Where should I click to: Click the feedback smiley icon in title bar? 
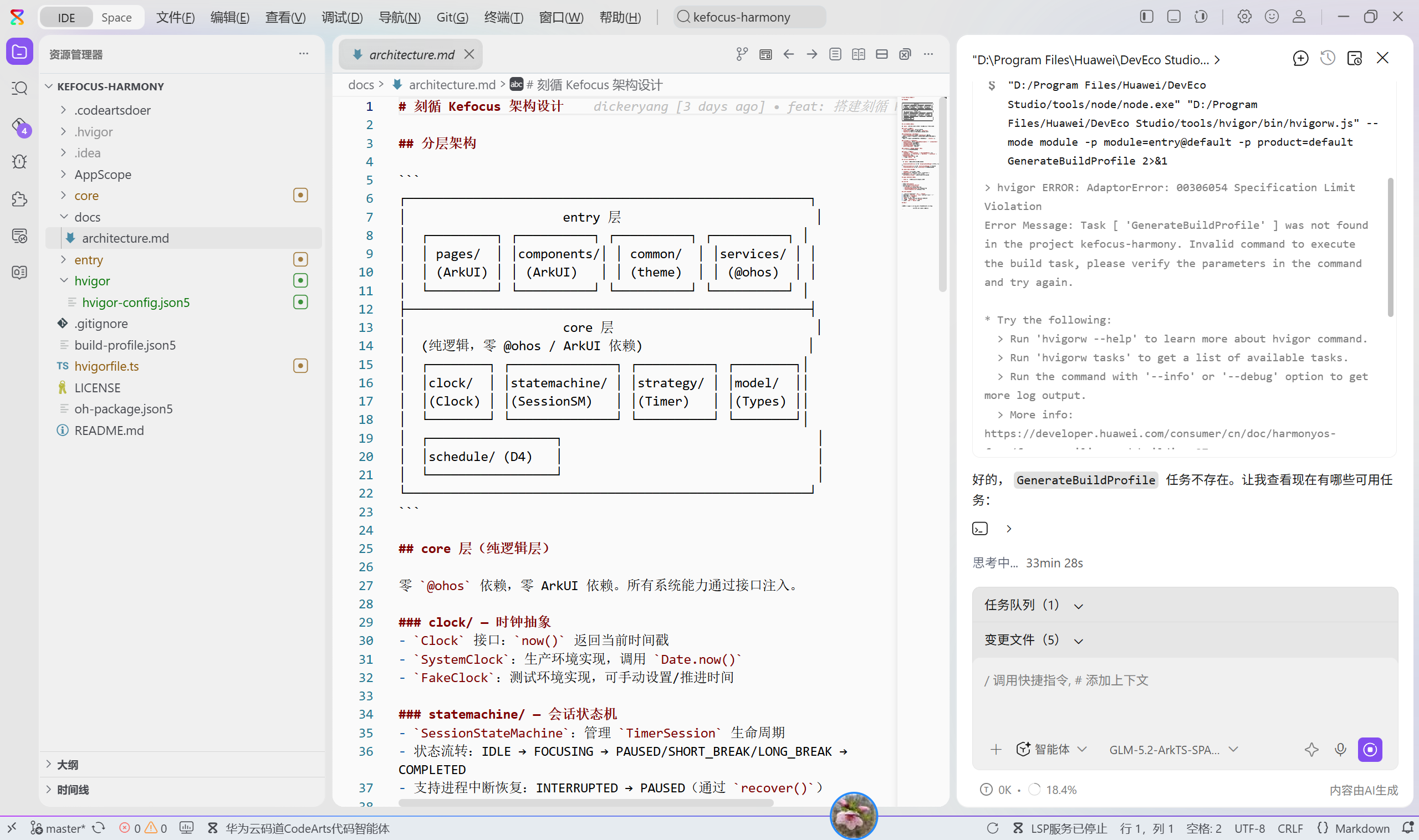pos(1272,17)
